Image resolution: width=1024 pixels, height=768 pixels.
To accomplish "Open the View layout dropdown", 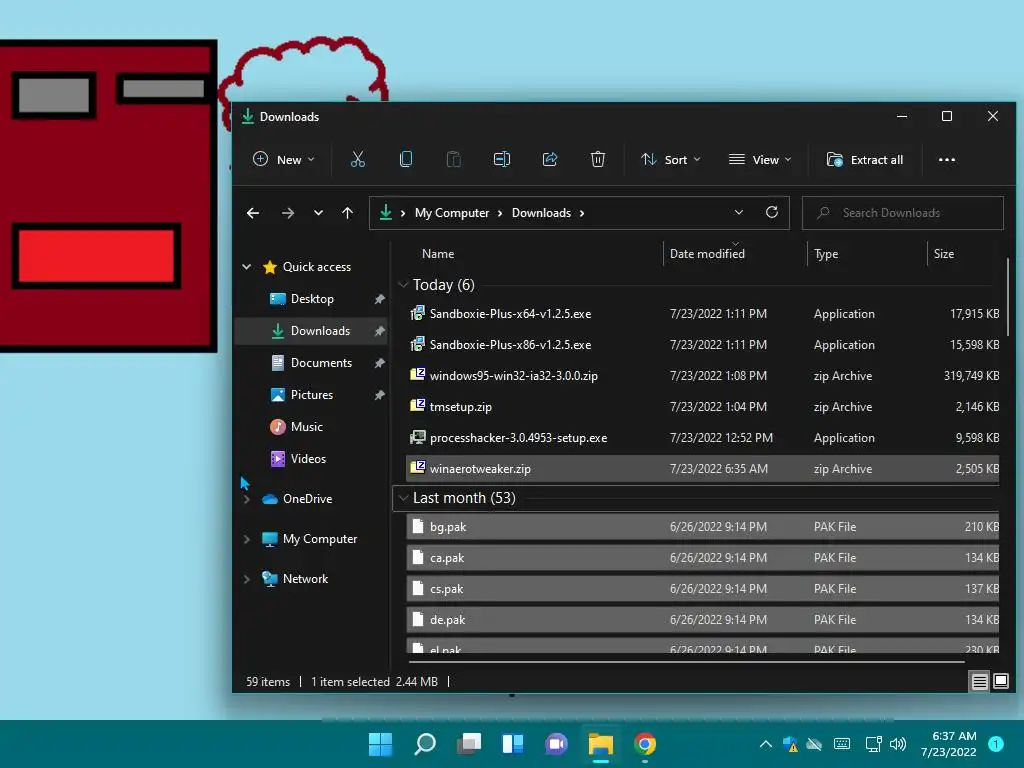I will coord(760,159).
